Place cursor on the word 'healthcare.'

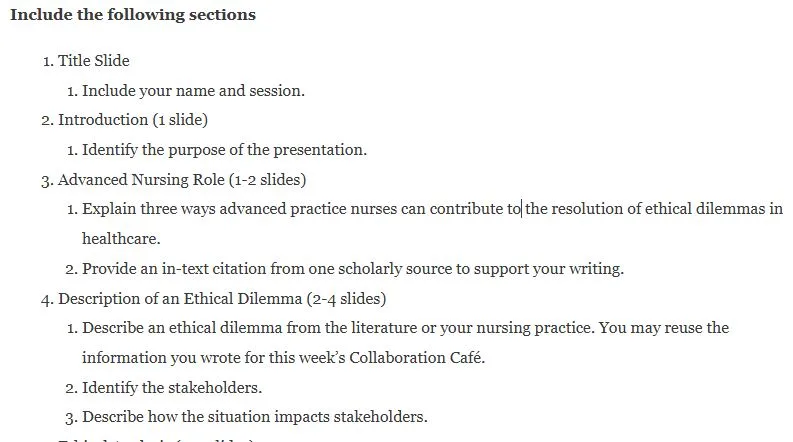click(121, 239)
